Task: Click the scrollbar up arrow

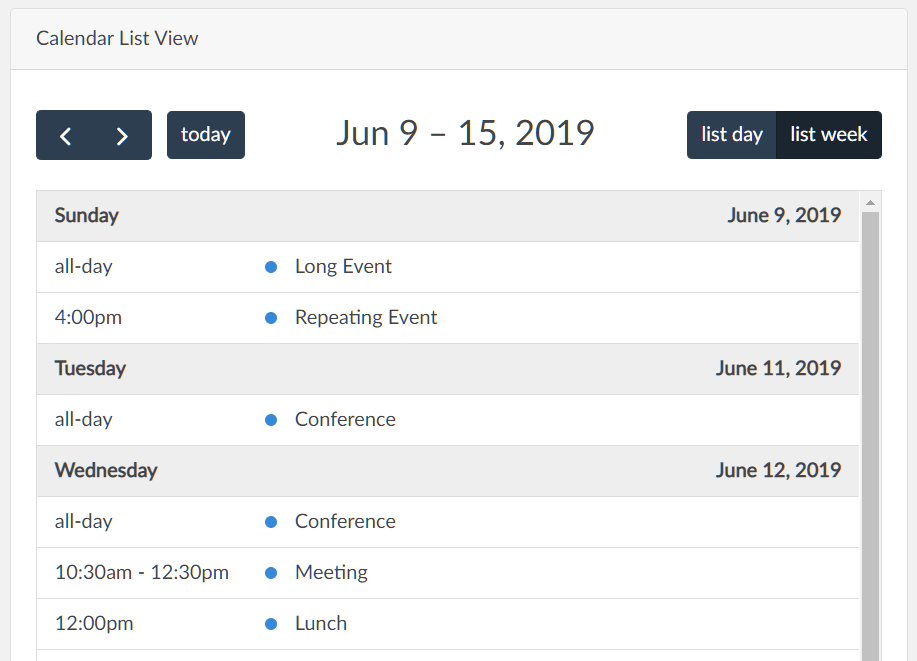Action: pos(870,203)
